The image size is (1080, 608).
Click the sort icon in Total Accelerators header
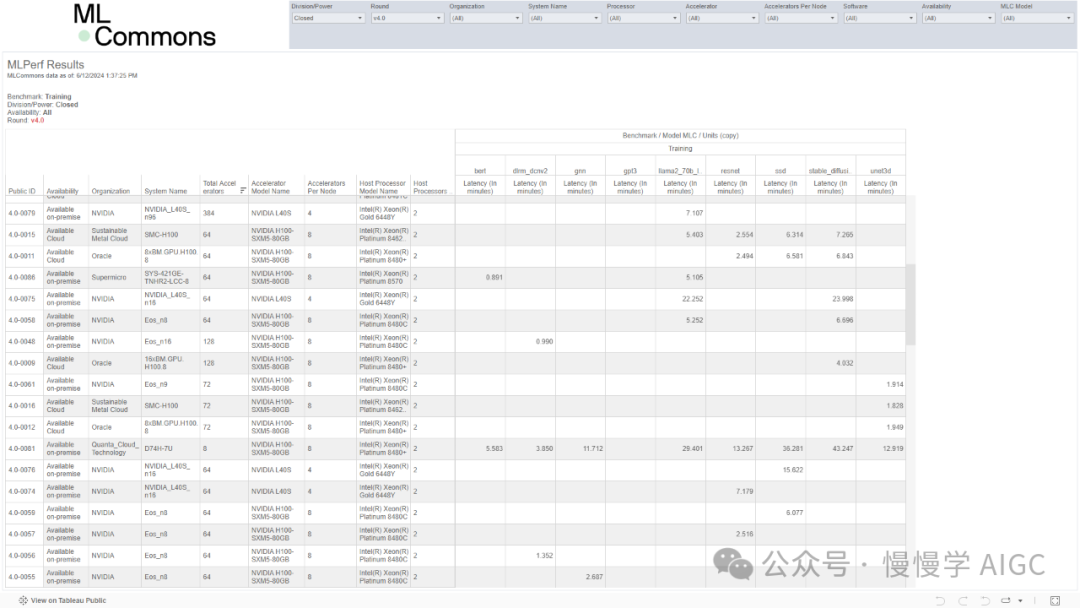[242, 191]
